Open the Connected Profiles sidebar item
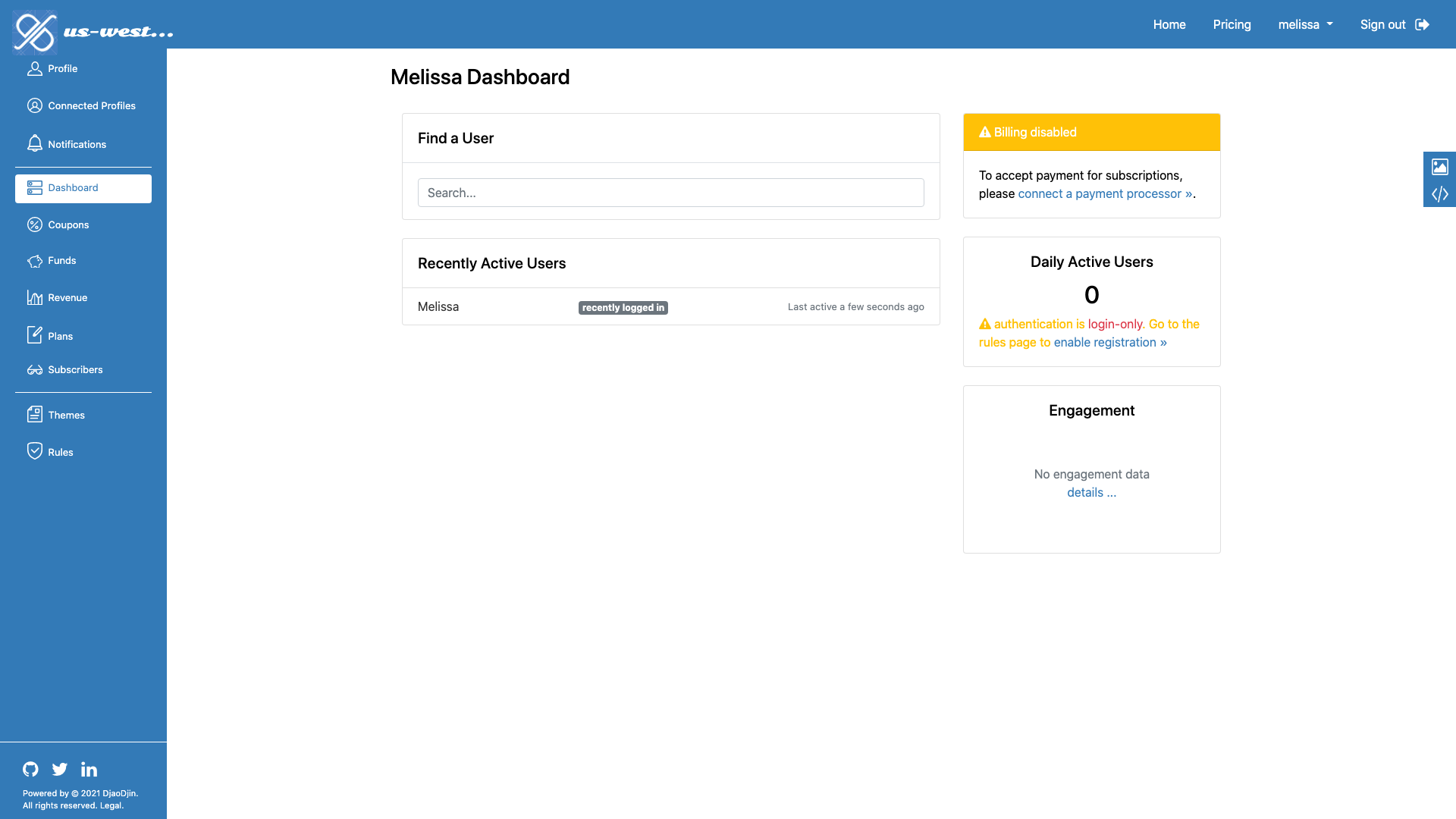 (x=83, y=106)
